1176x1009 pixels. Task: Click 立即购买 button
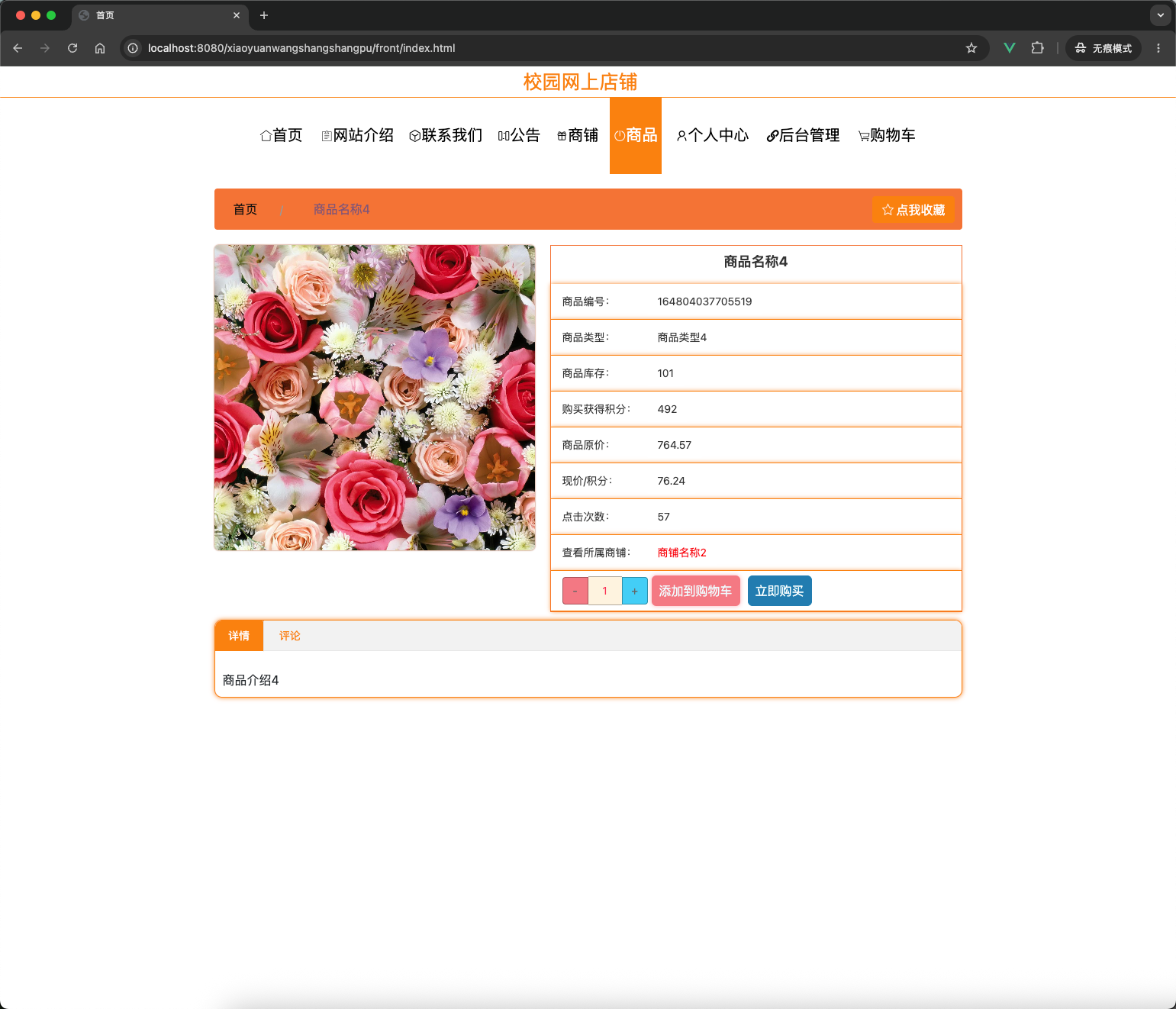pyautogui.click(x=779, y=591)
